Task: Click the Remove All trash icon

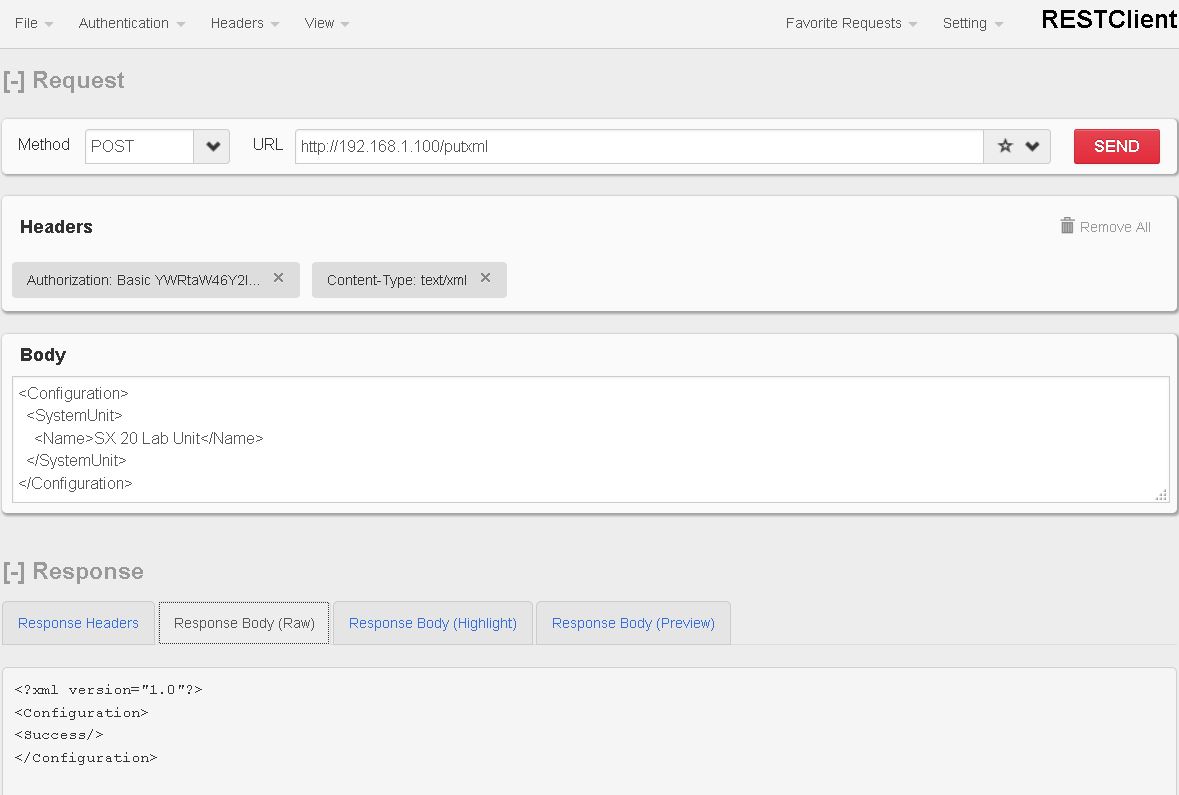Action: pyautogui.click(x=1067, y=226)
